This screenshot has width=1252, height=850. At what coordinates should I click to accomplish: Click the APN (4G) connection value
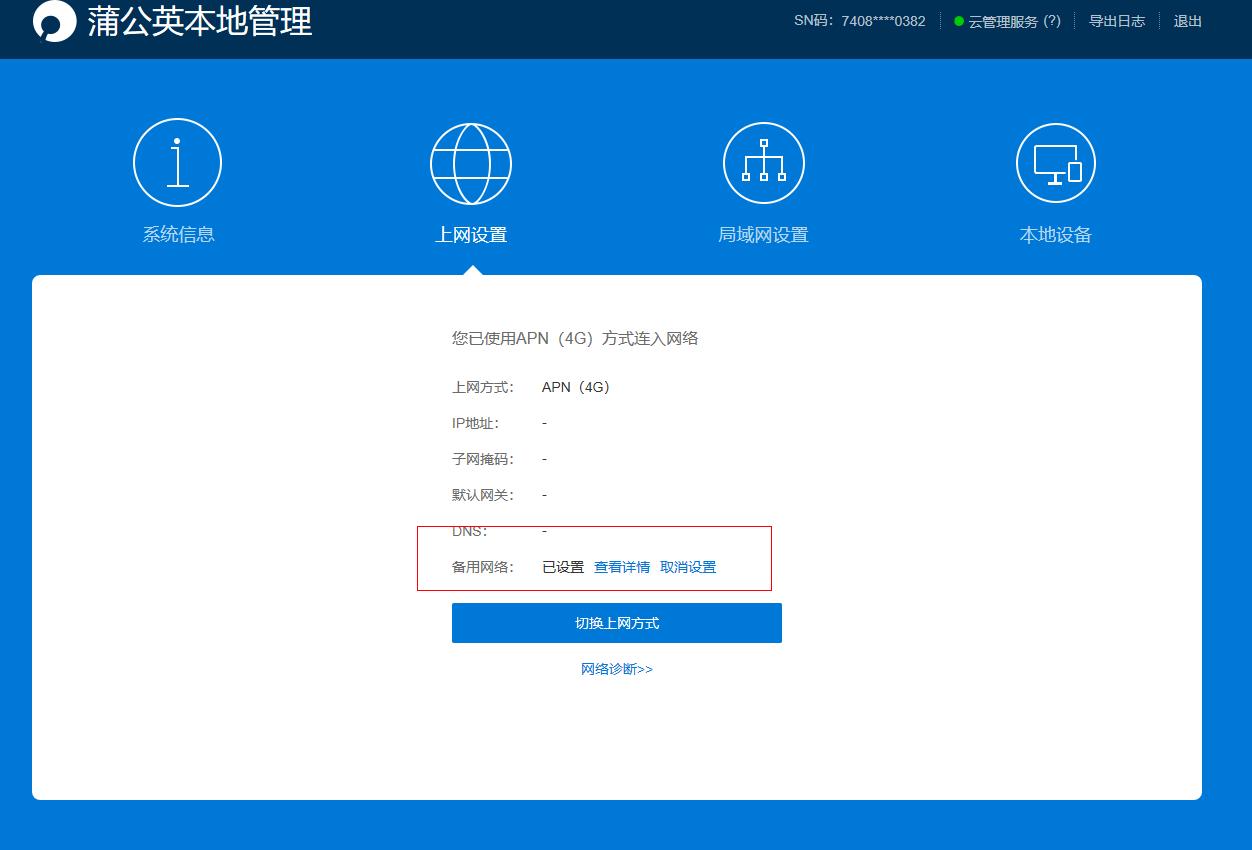[x=575, y=387]
